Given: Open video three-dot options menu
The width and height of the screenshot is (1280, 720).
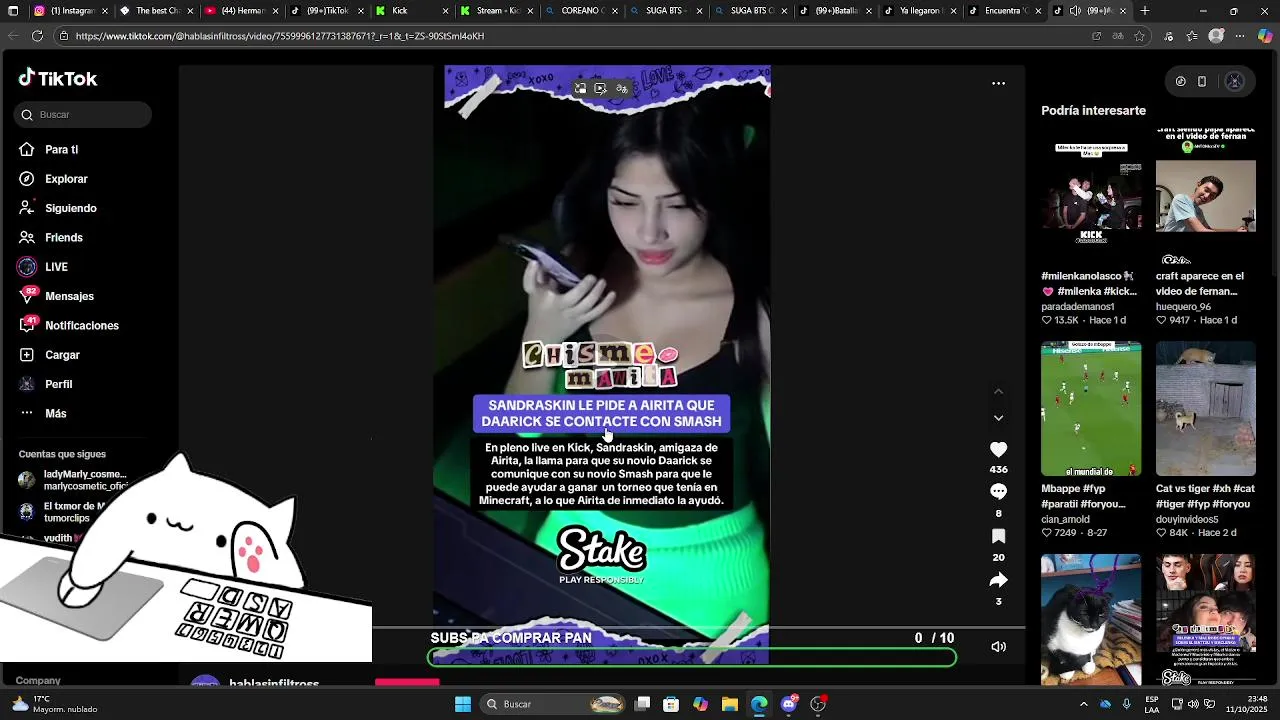Looking at the screenshot, I should point(998,84).
